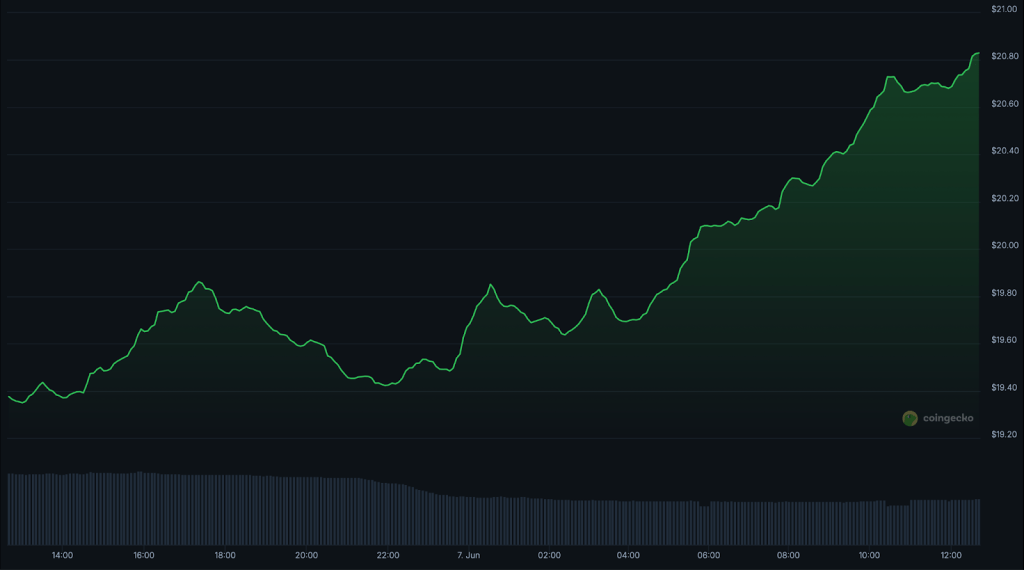Click the price line peak near 18:00
The image size is (1024, 570).
click(x=199, y=282)
